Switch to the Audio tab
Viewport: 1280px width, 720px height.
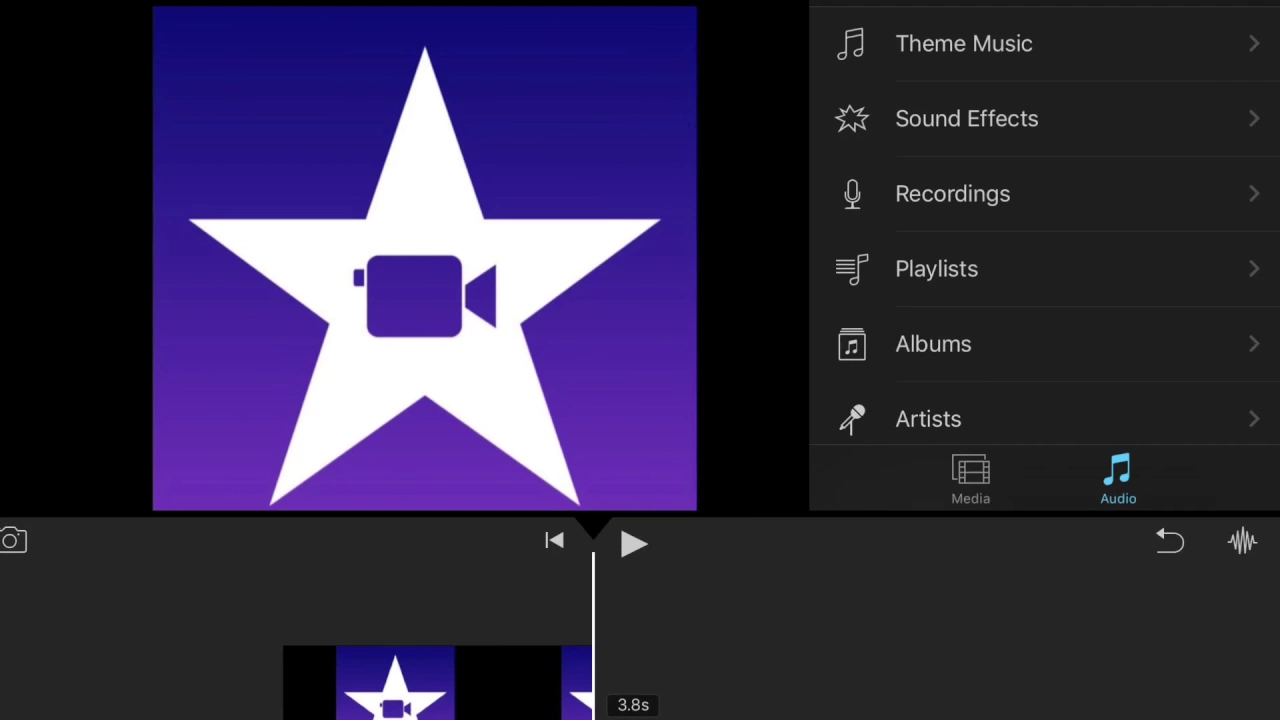(x=1118, y=480)
